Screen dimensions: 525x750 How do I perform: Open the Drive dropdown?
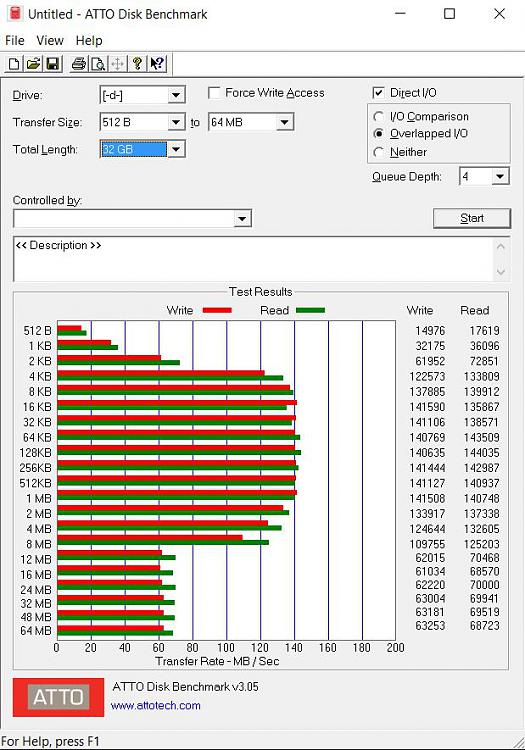pos(176,95)
